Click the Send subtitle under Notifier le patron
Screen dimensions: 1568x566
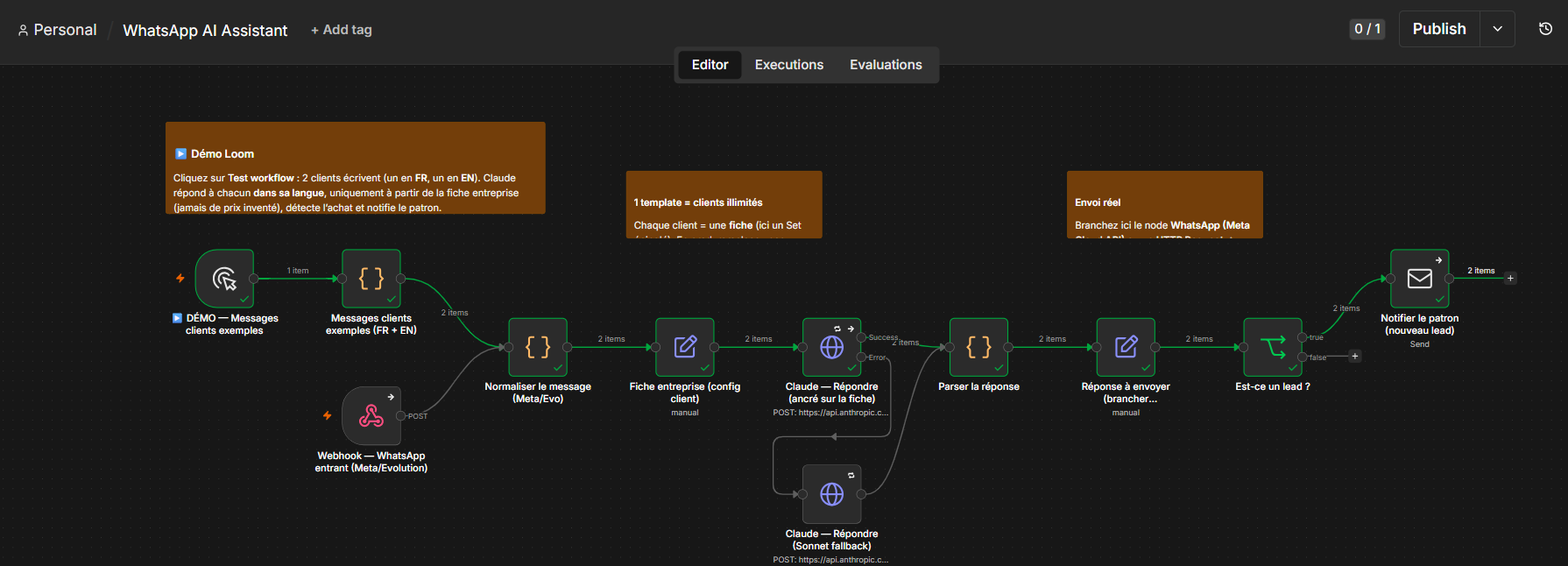click(1420, 344)
